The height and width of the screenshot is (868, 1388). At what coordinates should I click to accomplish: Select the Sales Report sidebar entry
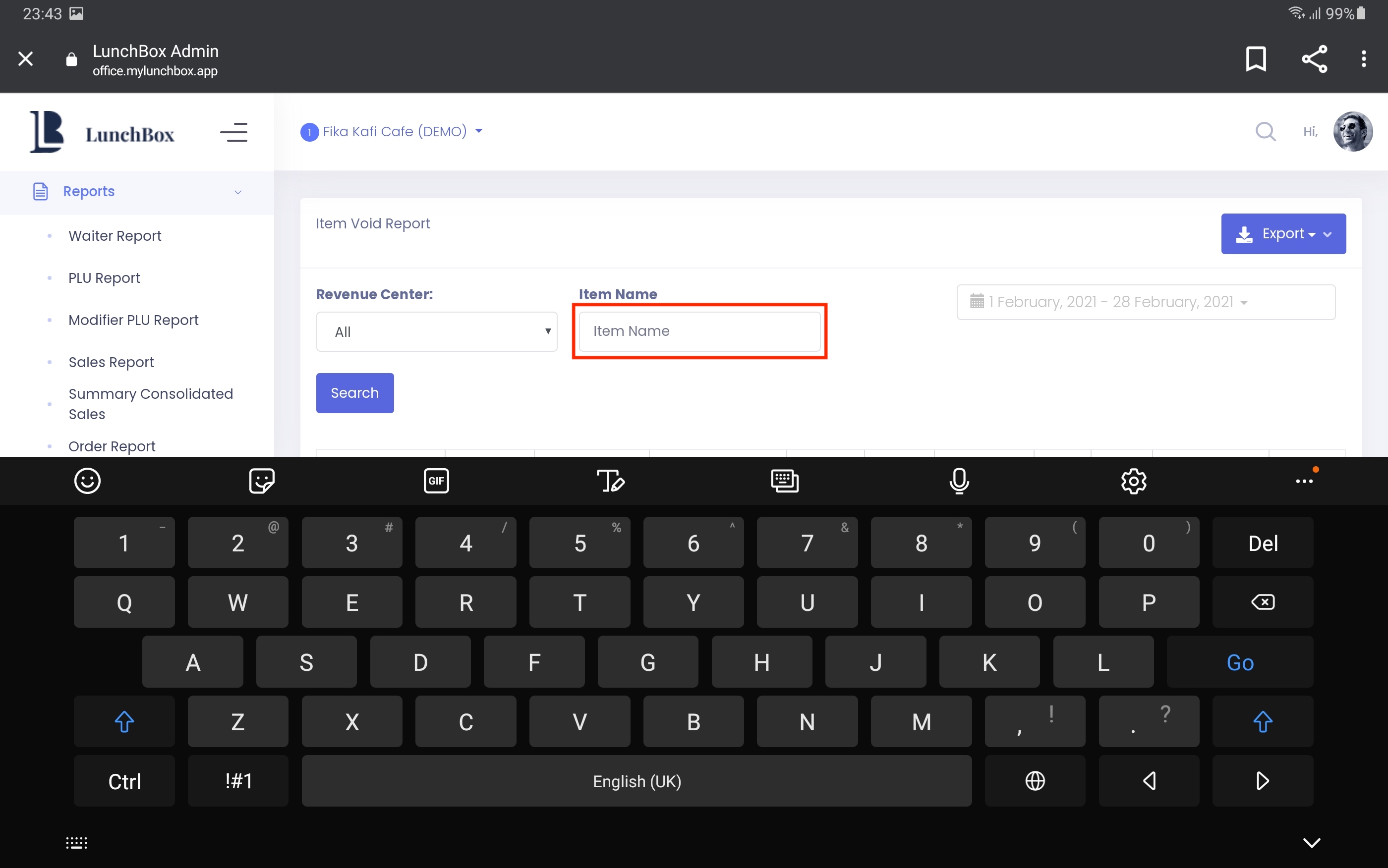point(111,362)
